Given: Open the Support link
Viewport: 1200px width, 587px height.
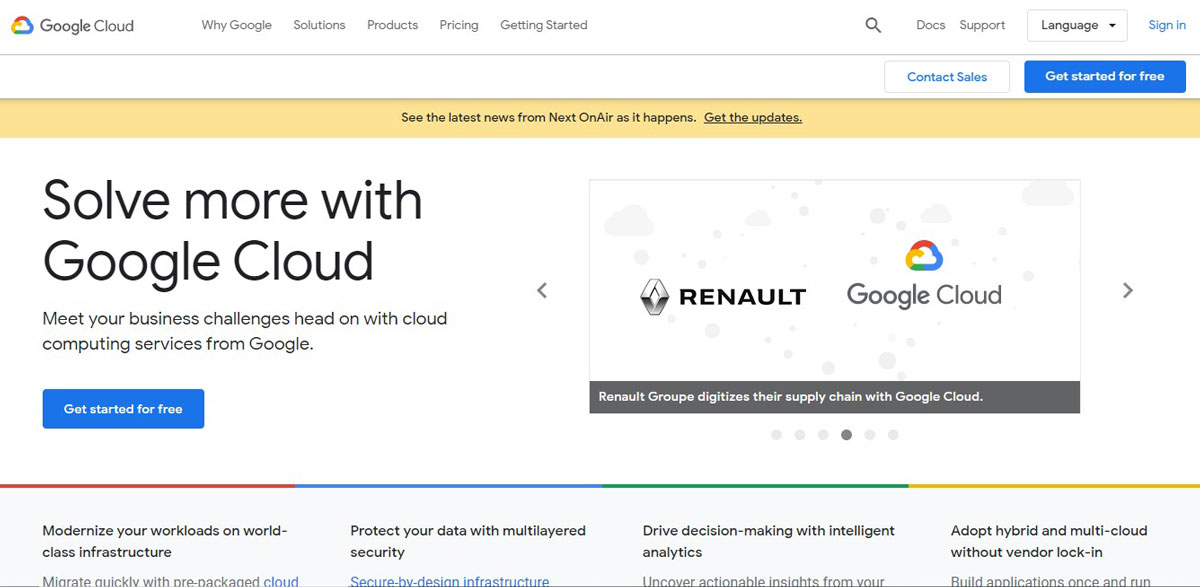Looking at the screenshot, I should pos(982,25).
